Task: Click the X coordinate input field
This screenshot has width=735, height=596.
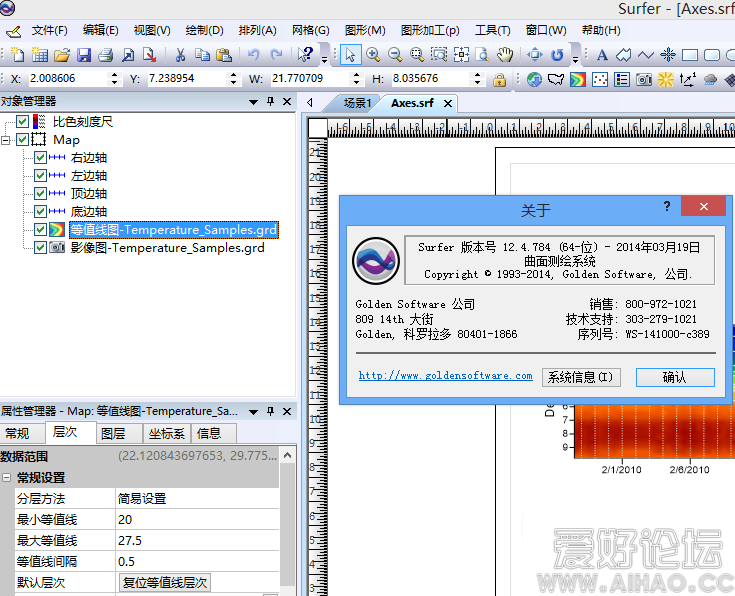Action: click(x=68, y=79)
